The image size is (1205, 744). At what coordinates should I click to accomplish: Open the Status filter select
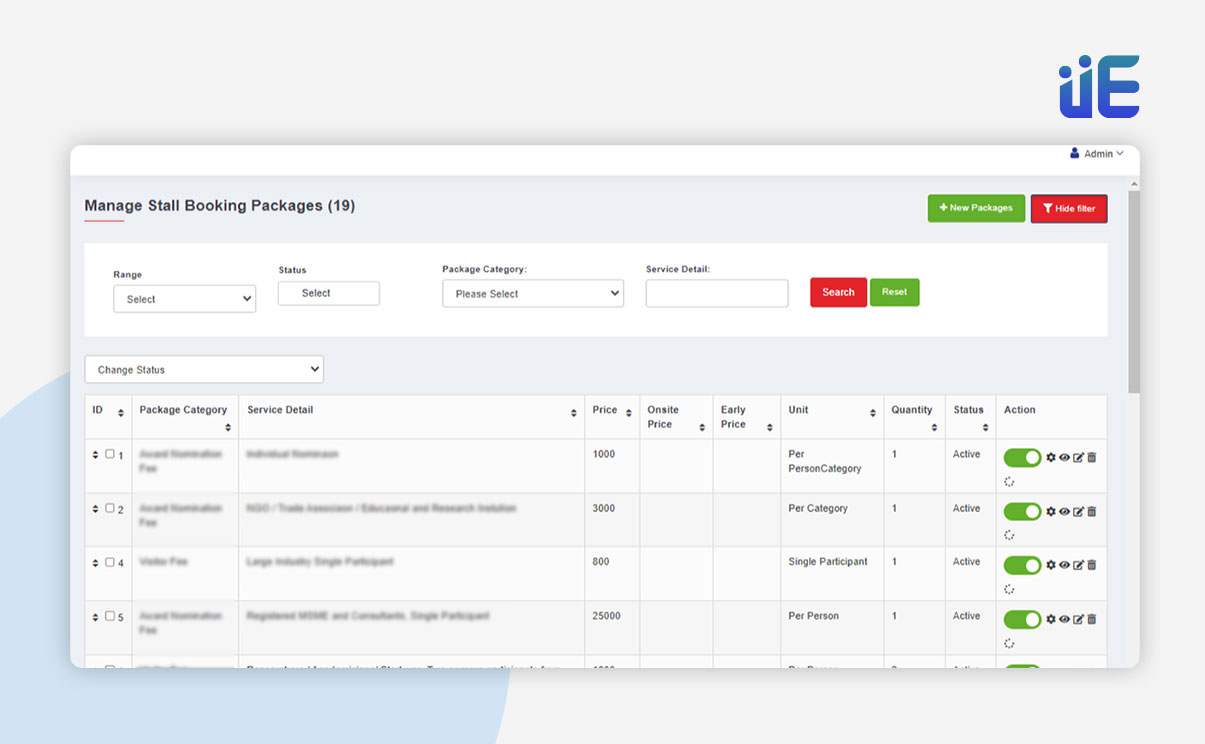pos(329,293)
